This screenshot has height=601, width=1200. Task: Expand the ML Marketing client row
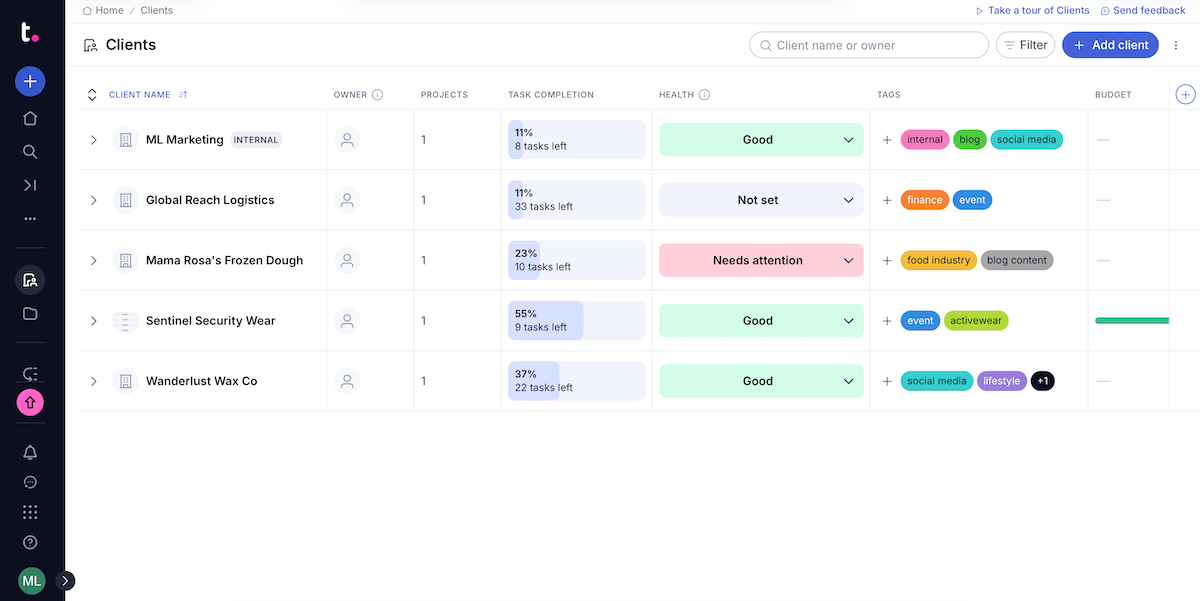click(93, 139)
